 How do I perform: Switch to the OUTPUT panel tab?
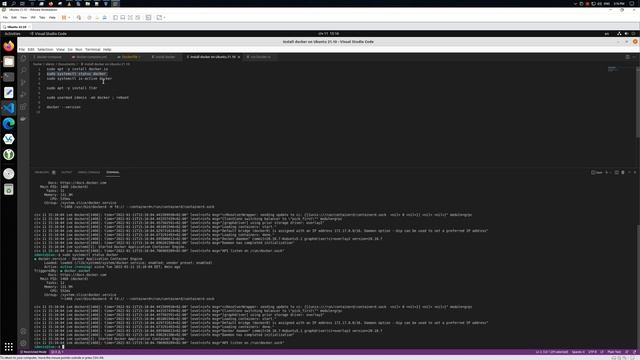[66, 172]
